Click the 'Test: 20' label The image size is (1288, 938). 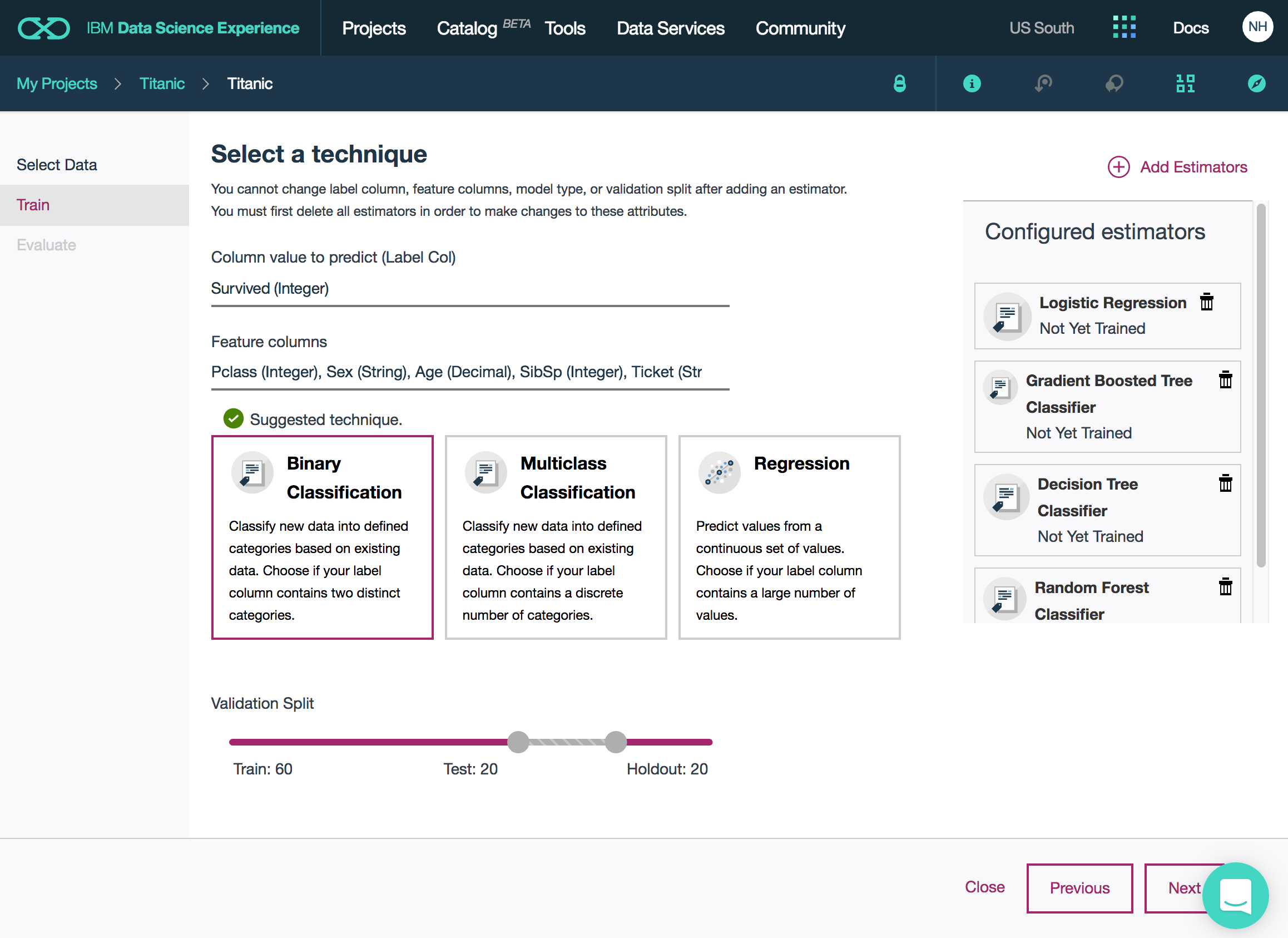[470, 769]
